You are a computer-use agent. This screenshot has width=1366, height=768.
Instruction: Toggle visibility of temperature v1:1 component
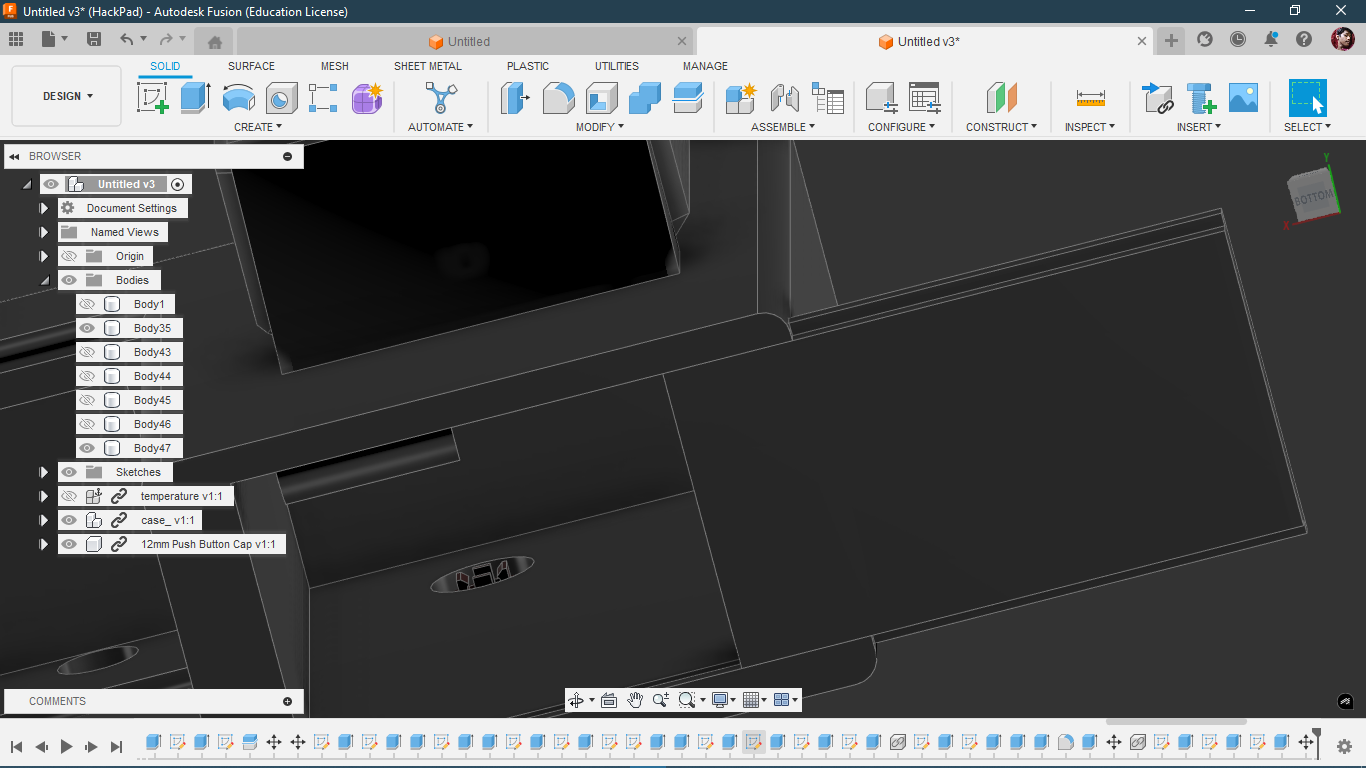click(x=69, y=496)
